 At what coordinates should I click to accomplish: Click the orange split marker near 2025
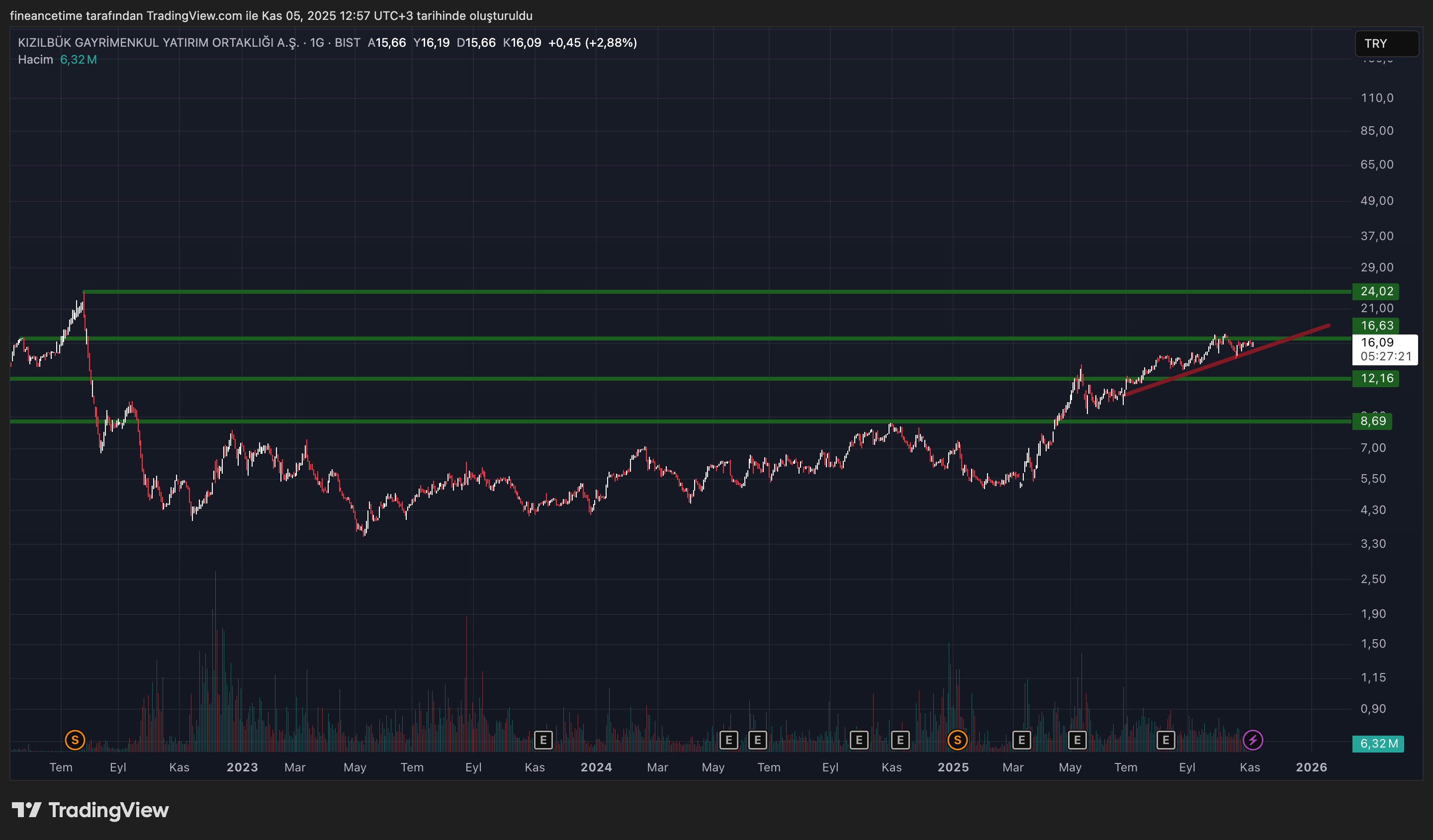click(958, 740)
